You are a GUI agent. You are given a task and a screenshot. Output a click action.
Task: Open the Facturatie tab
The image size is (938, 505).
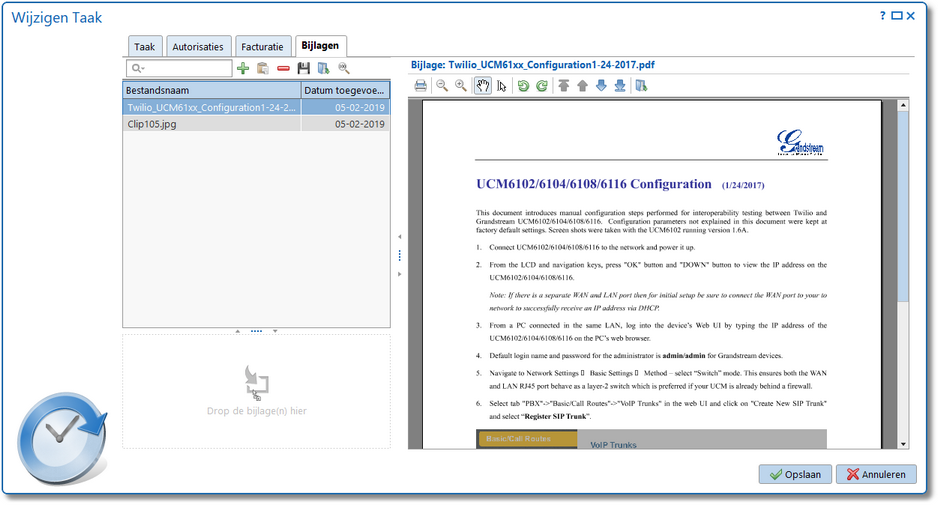(x=262, y=47)
